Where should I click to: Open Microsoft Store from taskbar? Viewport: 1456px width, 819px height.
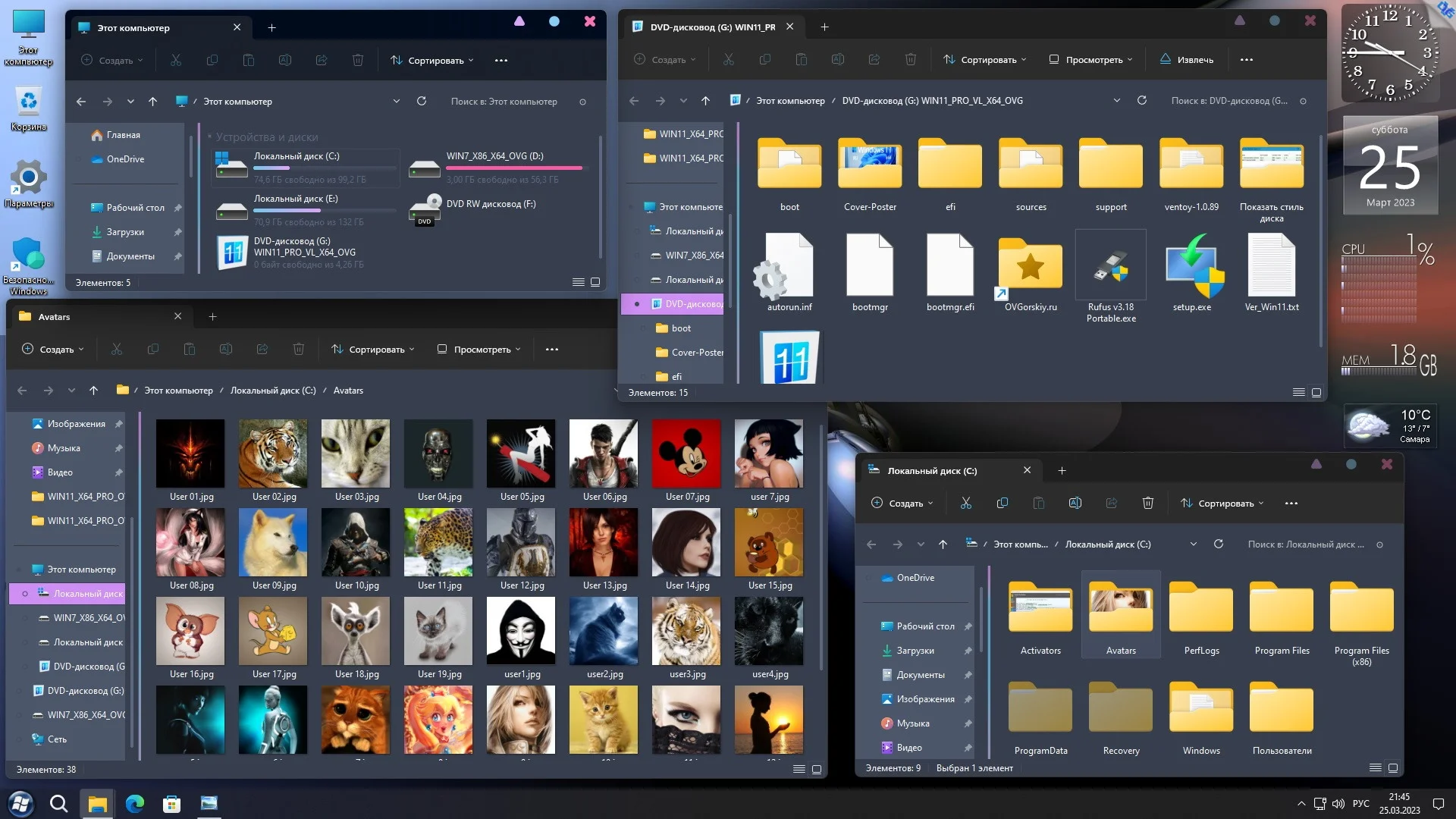(172, 804)
